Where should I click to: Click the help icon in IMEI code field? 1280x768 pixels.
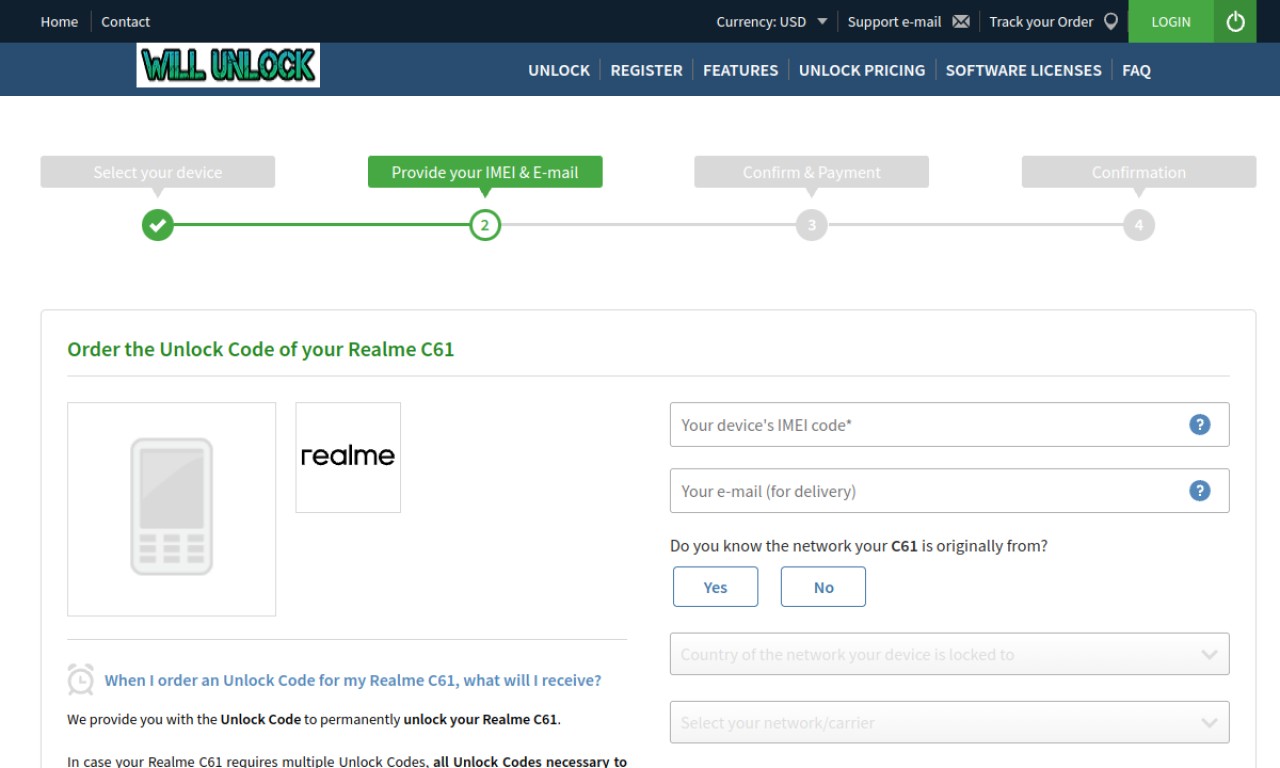(x=1200, y=425)
